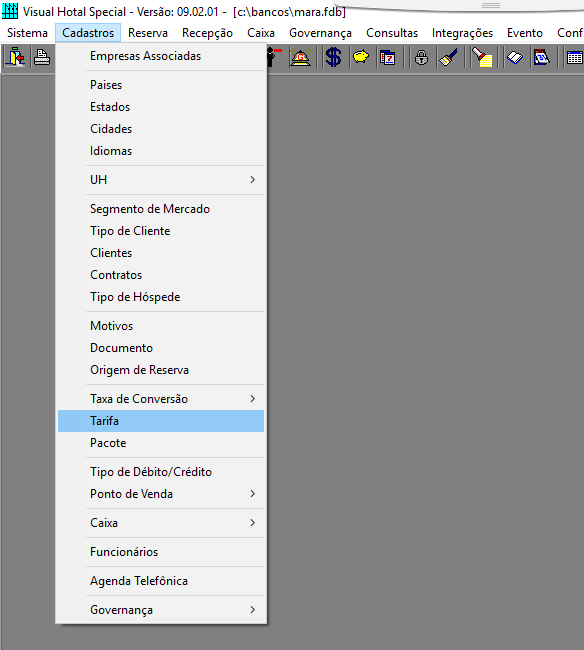Viewport: 584px width, 650px height.
Task: Select Pacote entry
Action: pyautogui.click(x=161, y=443)
